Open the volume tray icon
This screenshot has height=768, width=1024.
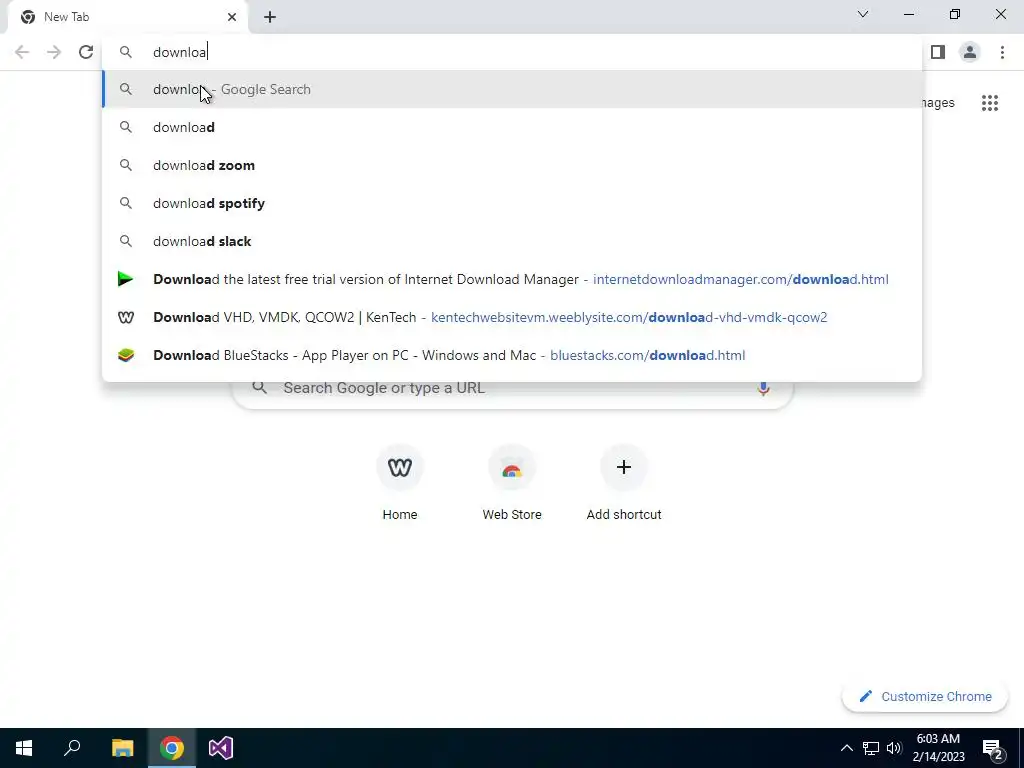(894, 748)
